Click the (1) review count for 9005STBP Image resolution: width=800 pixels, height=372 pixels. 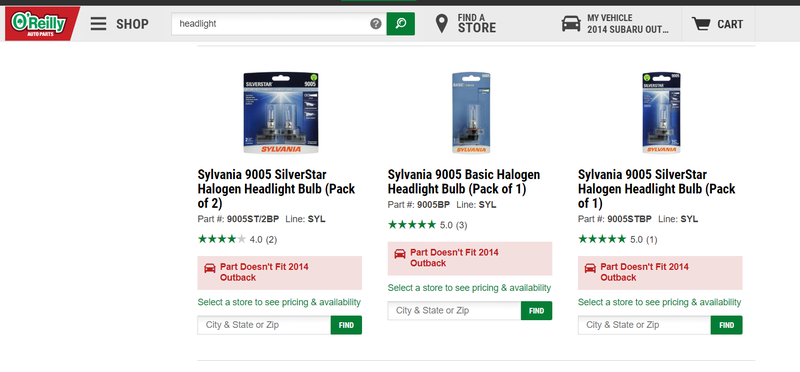(x=652, y=239)
